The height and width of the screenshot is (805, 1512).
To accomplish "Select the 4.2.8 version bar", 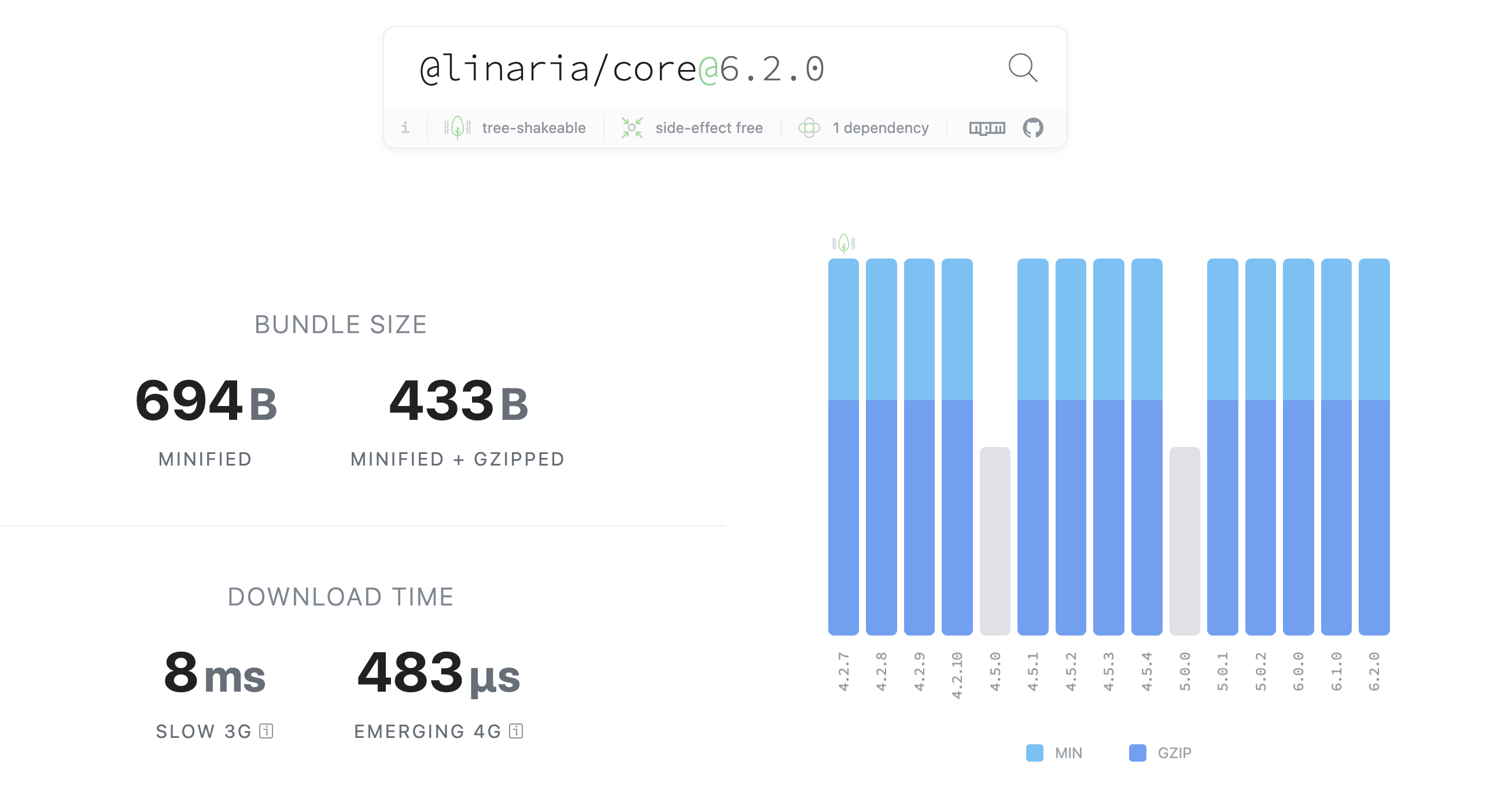I will pyautogui.click(x=881, y=446).
